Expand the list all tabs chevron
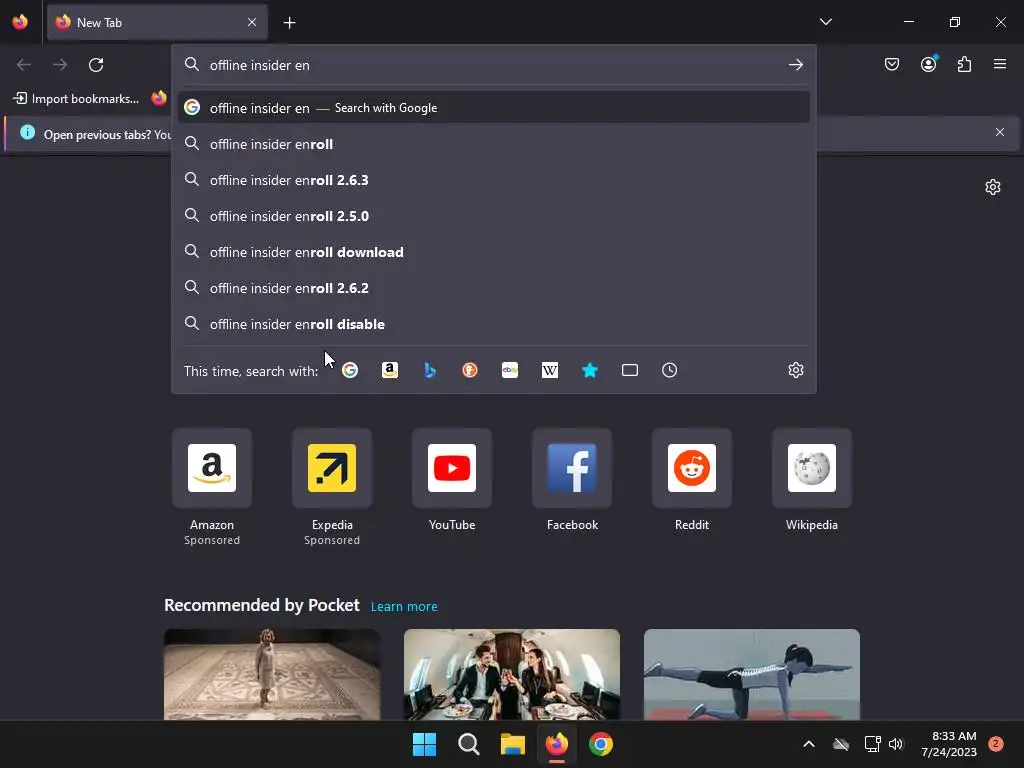1024x768 pixels. coord(825,22)
